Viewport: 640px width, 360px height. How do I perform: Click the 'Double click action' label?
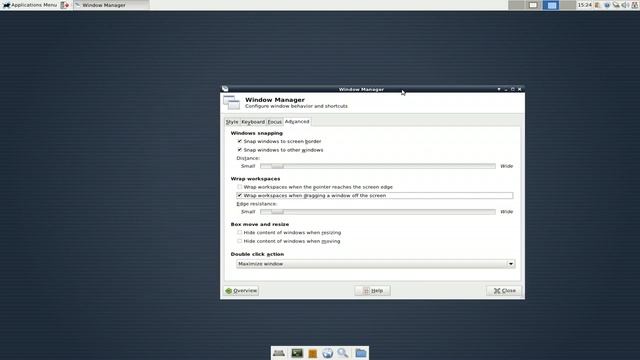click(x=258, y=254)
